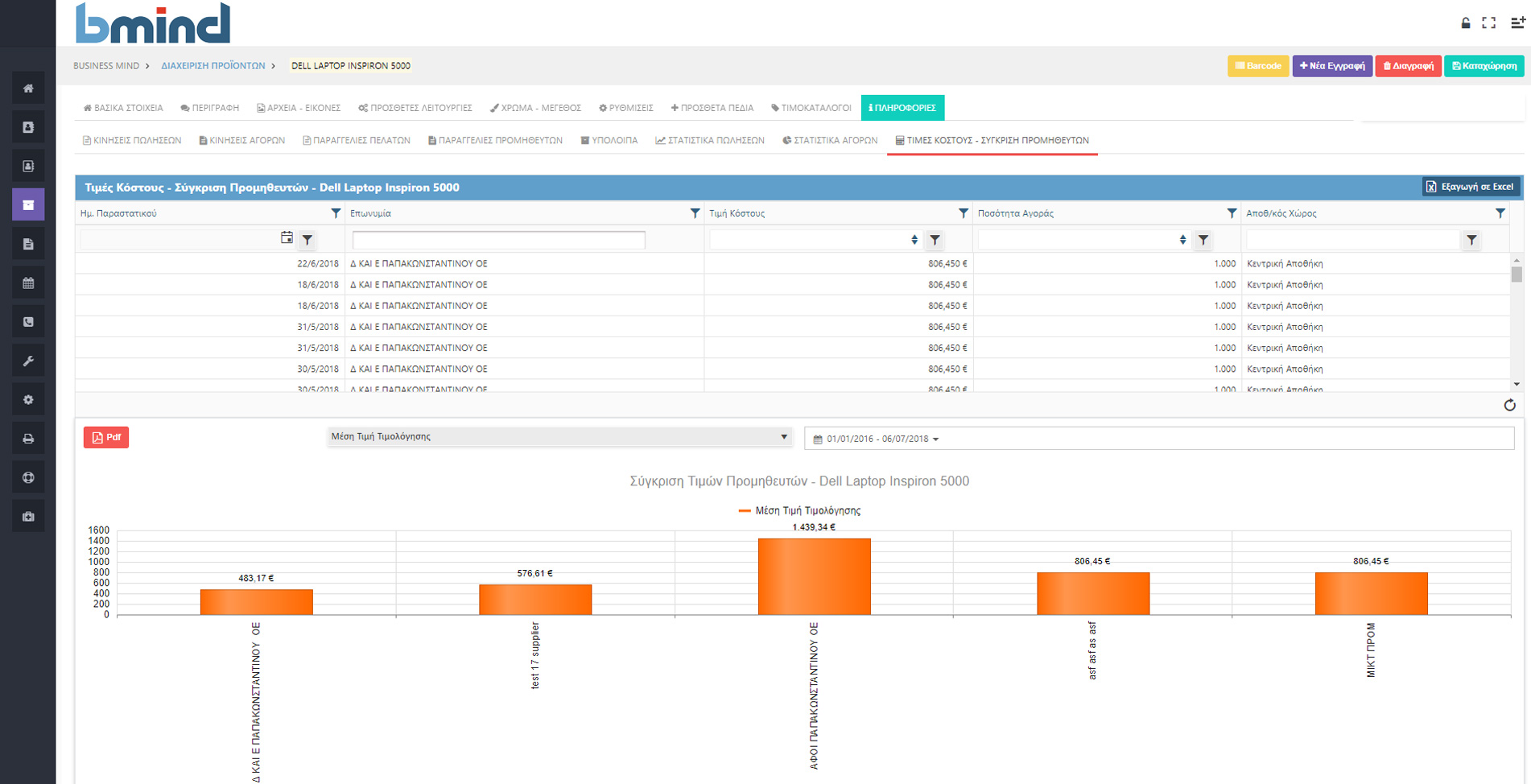The width and height of the screenshot is (1531, 784).
Task: Switch to ΤΙΜΟΚΑΤΑΛΟΓΟΙ tab
Action: click(811, 108)
